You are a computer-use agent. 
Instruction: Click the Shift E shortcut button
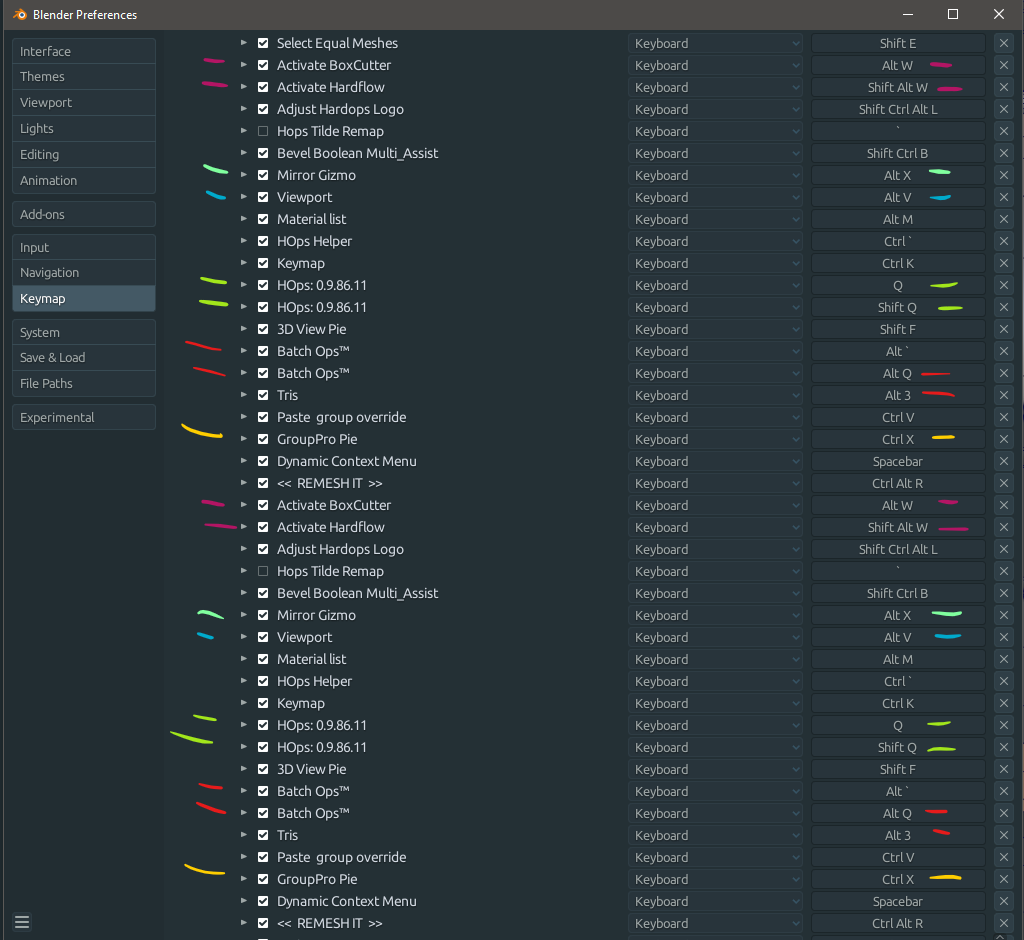898,44
